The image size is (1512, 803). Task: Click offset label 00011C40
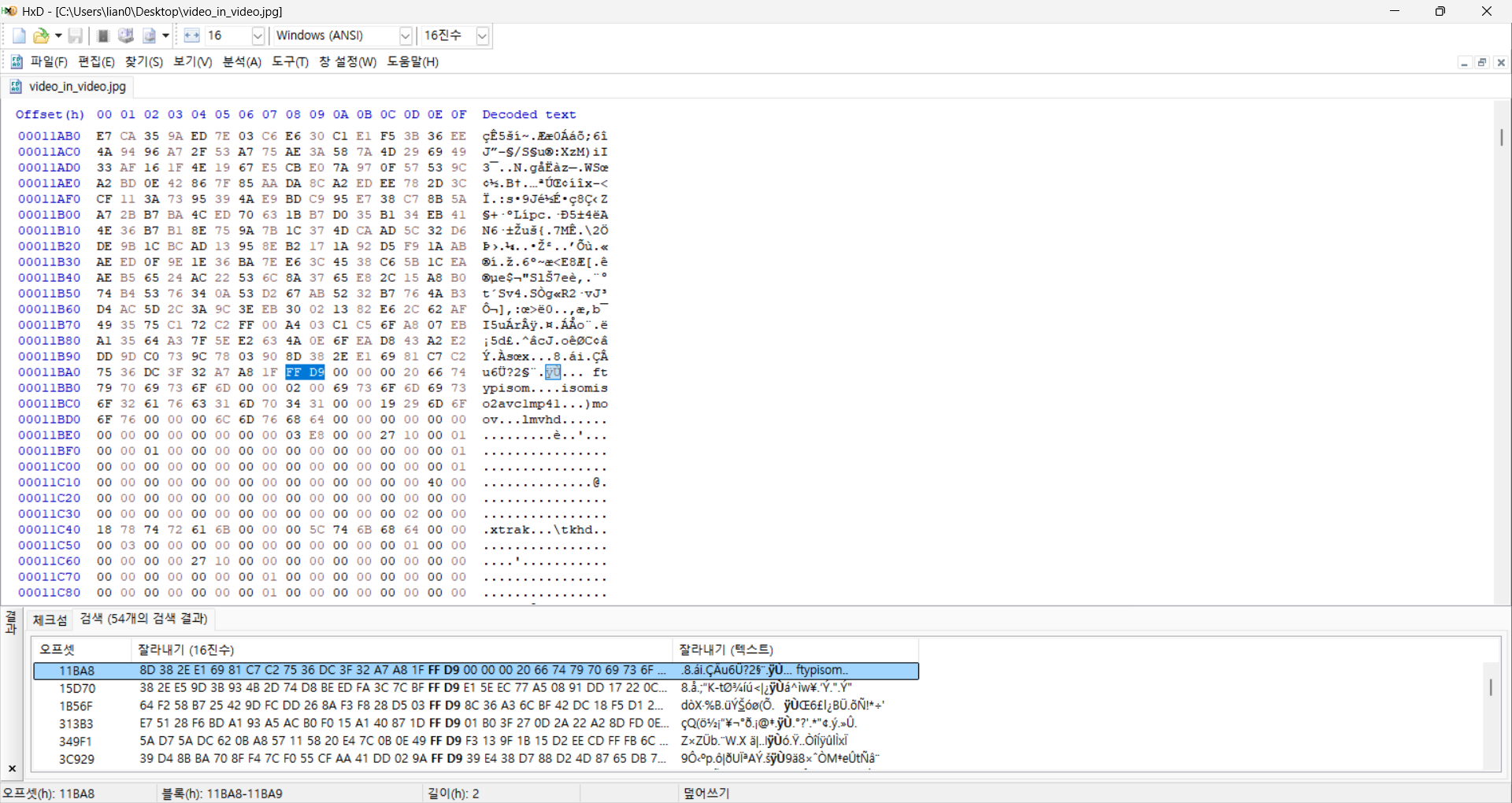[x=49, y=530]
